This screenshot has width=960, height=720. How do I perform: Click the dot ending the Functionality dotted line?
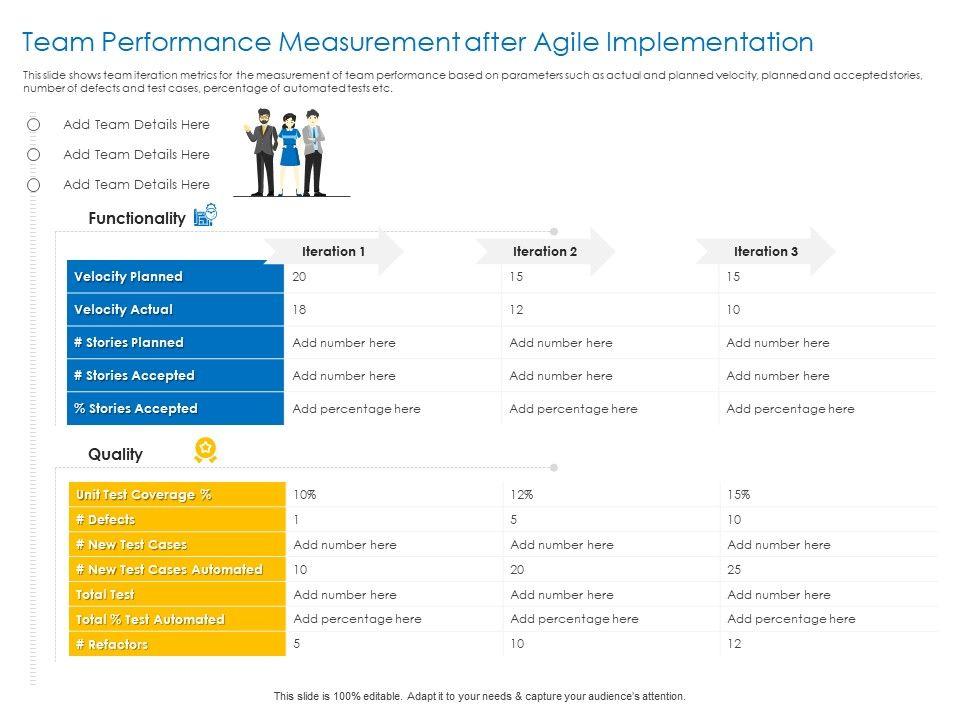[x=554, y=232]
